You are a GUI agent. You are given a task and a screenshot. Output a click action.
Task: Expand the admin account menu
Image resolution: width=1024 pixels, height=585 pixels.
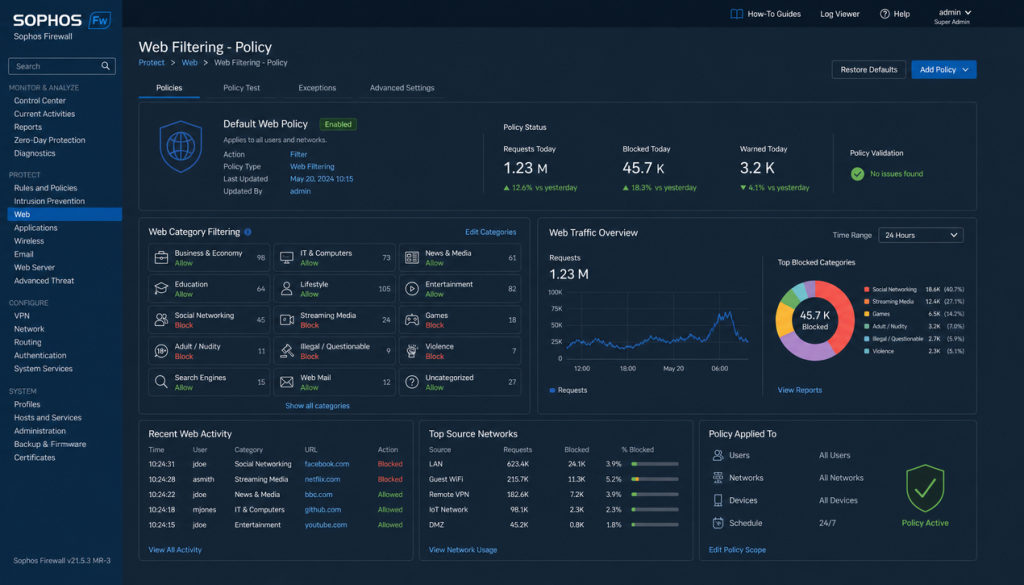pos(954,12)
